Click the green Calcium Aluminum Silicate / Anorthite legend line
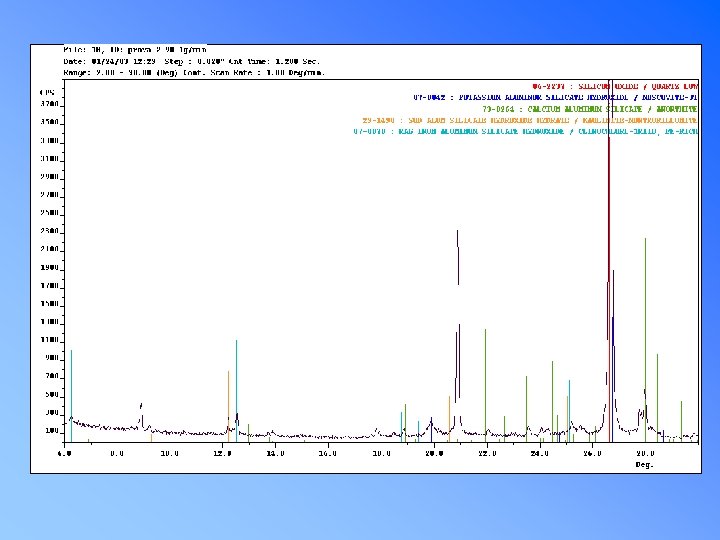This screenshot has height=540, width=720. [590, 109]
